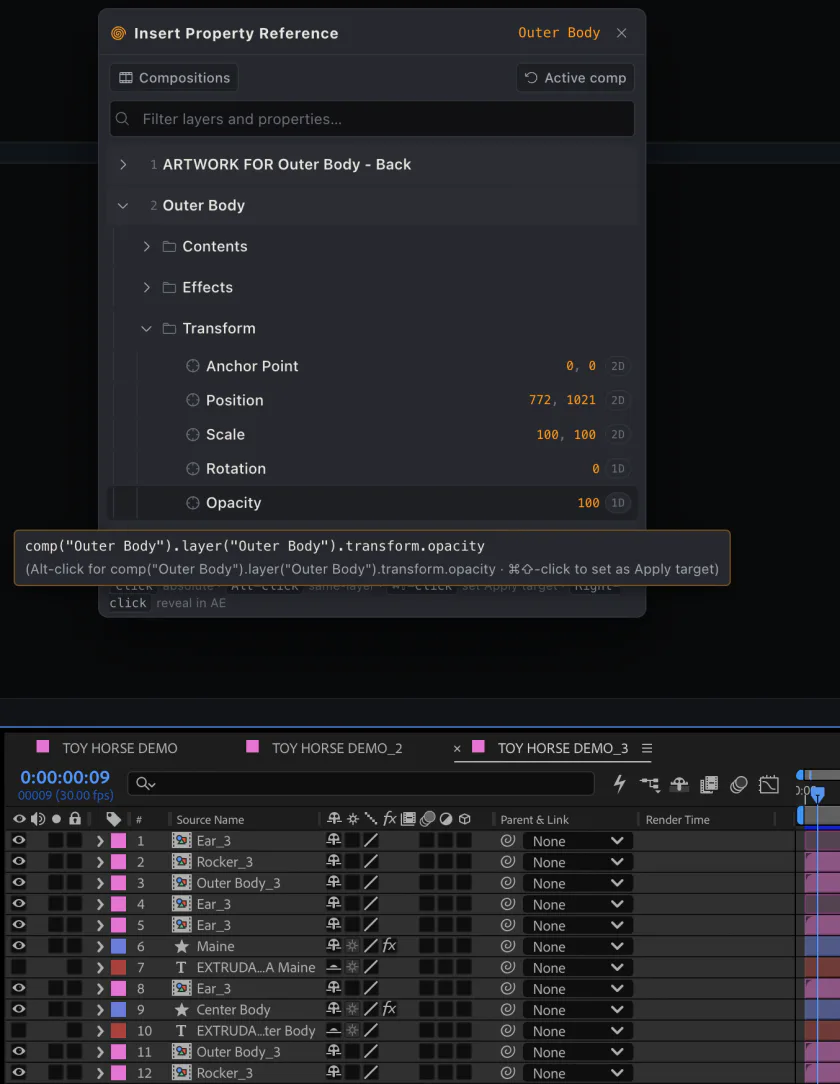Viewport: 840px width, 1084px height.
Task: Open Parent dropdown for layer 1 Ear_3
Action: point(577,841)
